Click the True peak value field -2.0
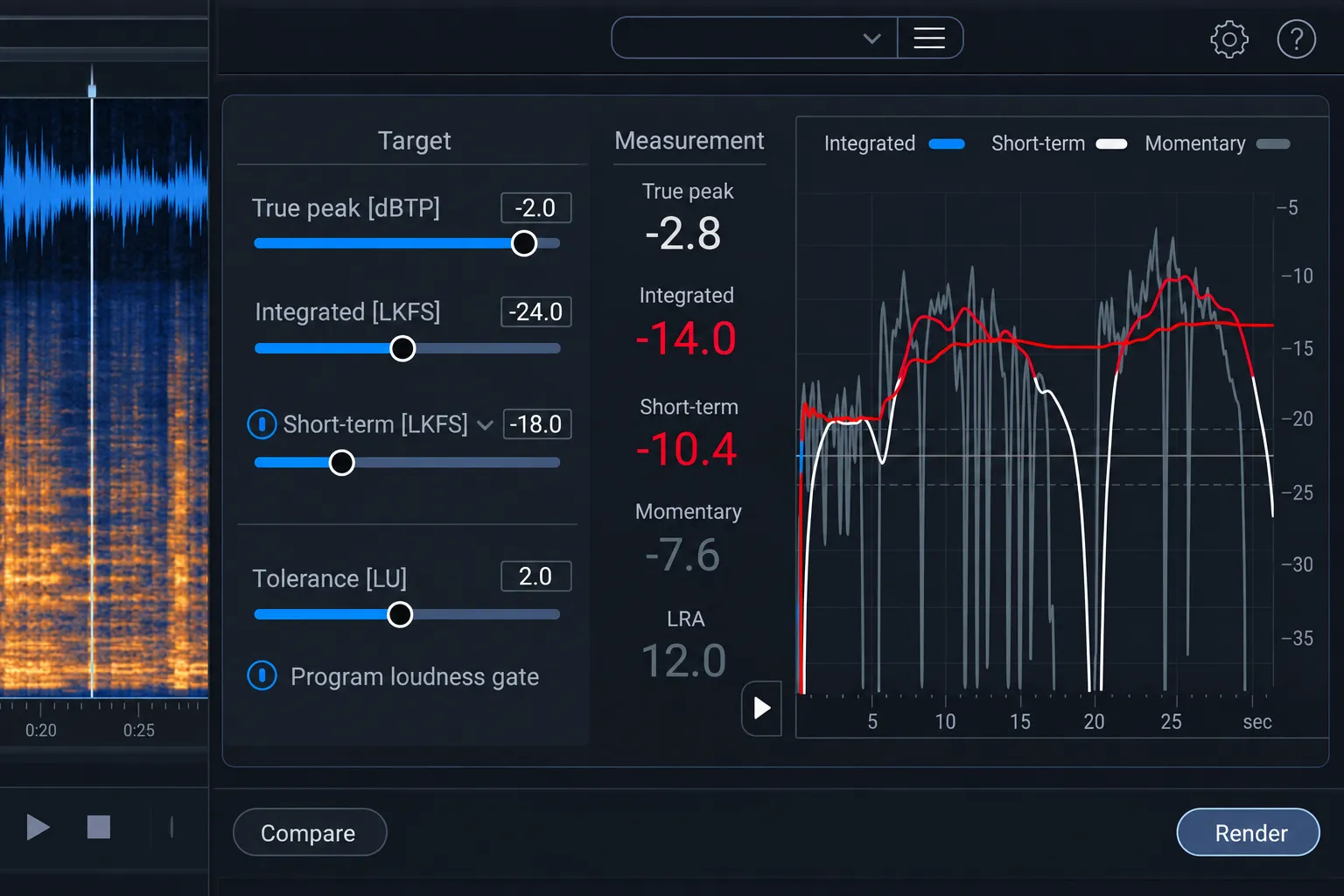 [x=535, y=208]
